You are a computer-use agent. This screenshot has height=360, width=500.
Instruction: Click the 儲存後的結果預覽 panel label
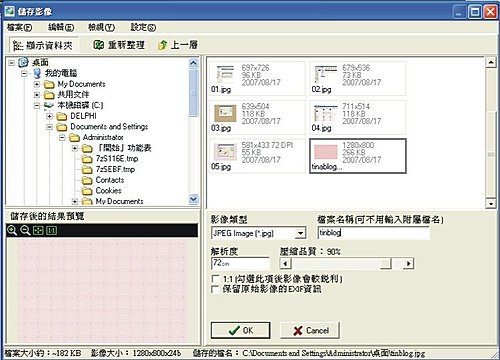47,216
